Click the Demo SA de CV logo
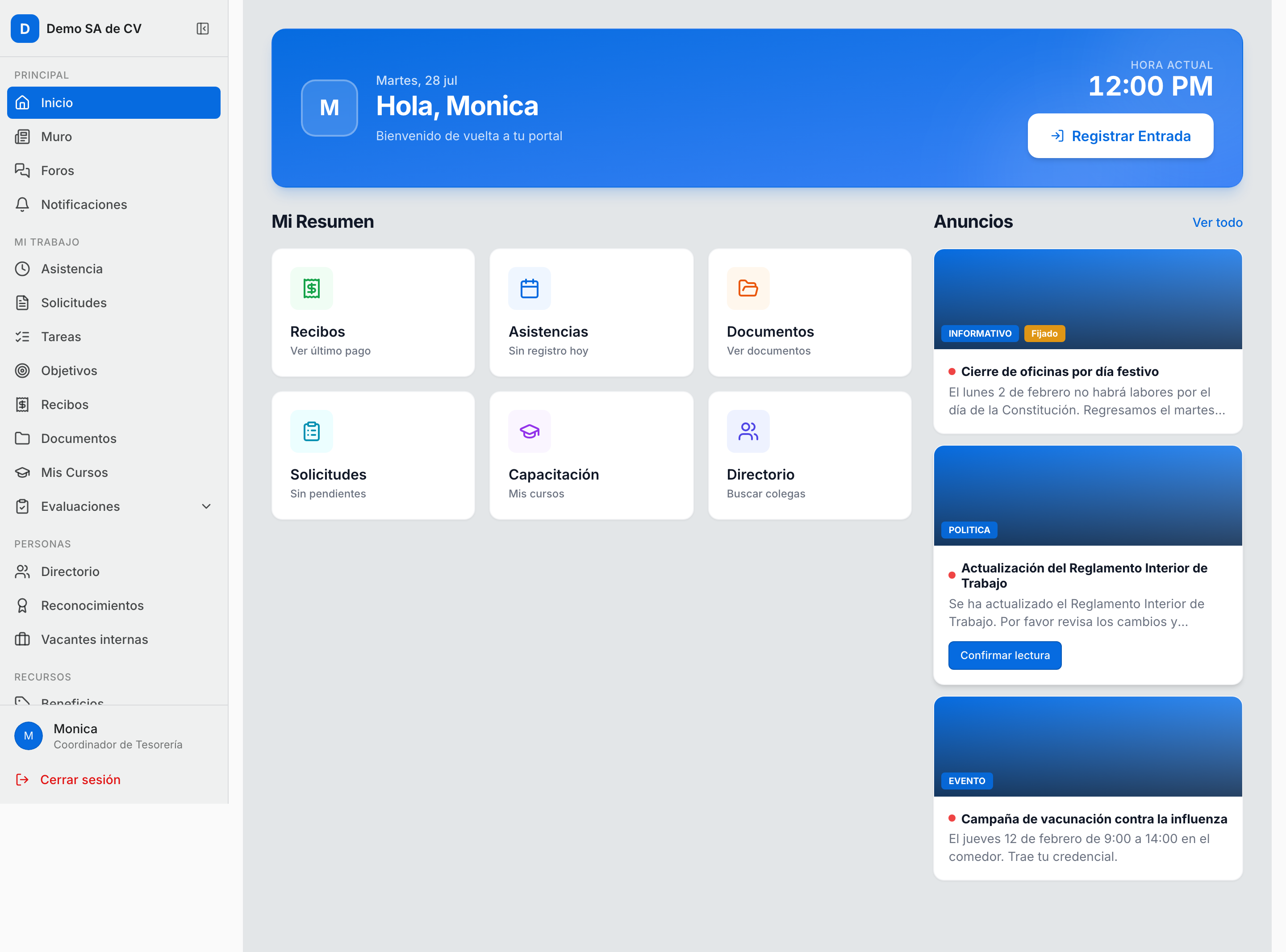 click(x=25, y=29)
